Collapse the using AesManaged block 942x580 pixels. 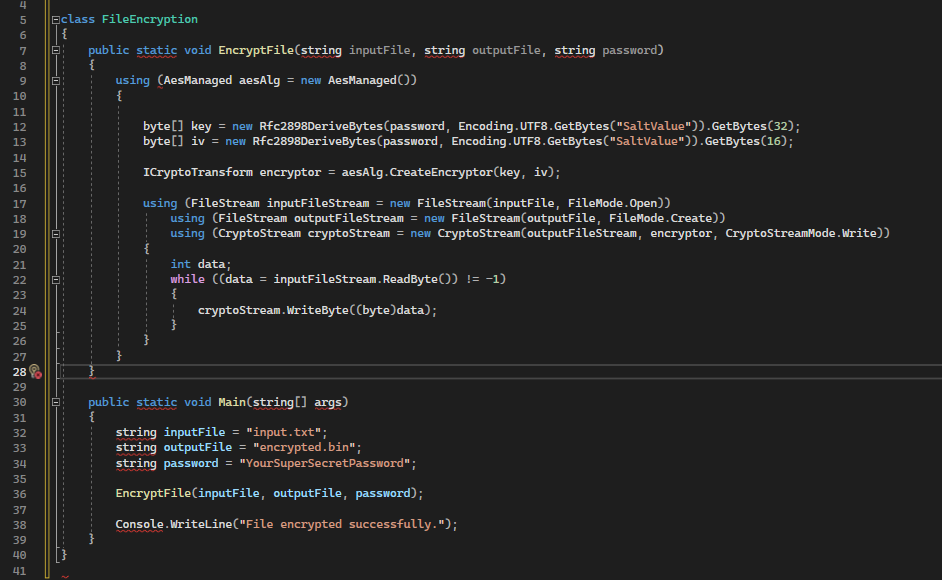(x=57, y=79)
